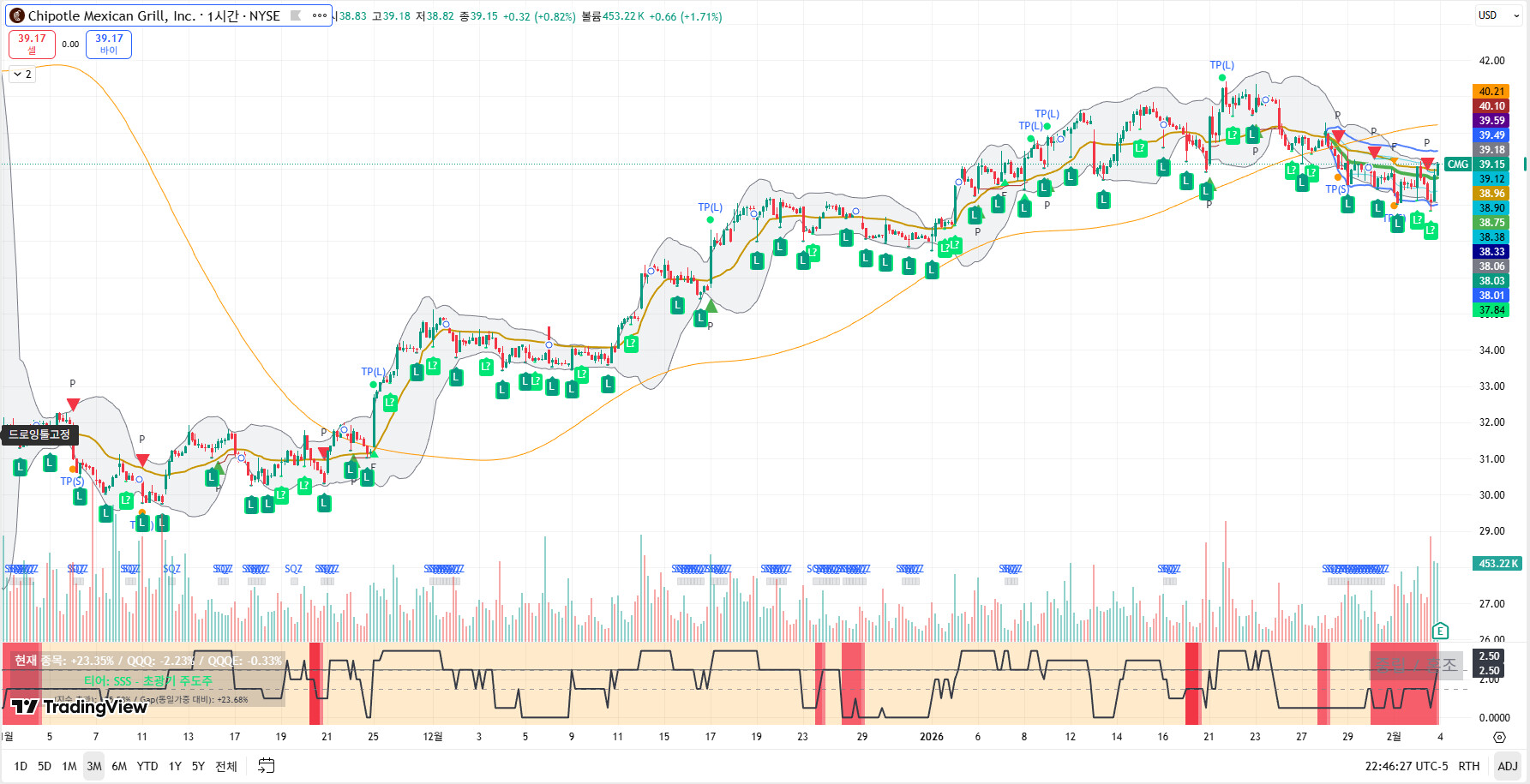
Task: Click the 2월 label on time axis
Action: (x=1395, y=737)
